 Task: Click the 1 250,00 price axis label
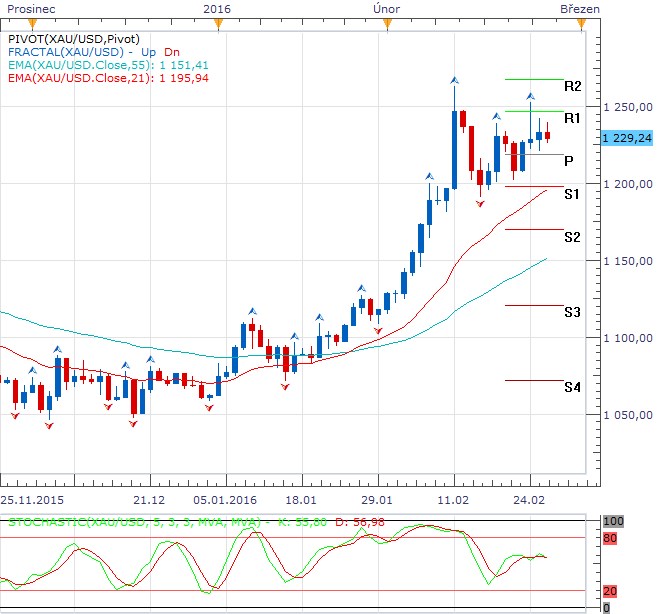pos(628,107)
